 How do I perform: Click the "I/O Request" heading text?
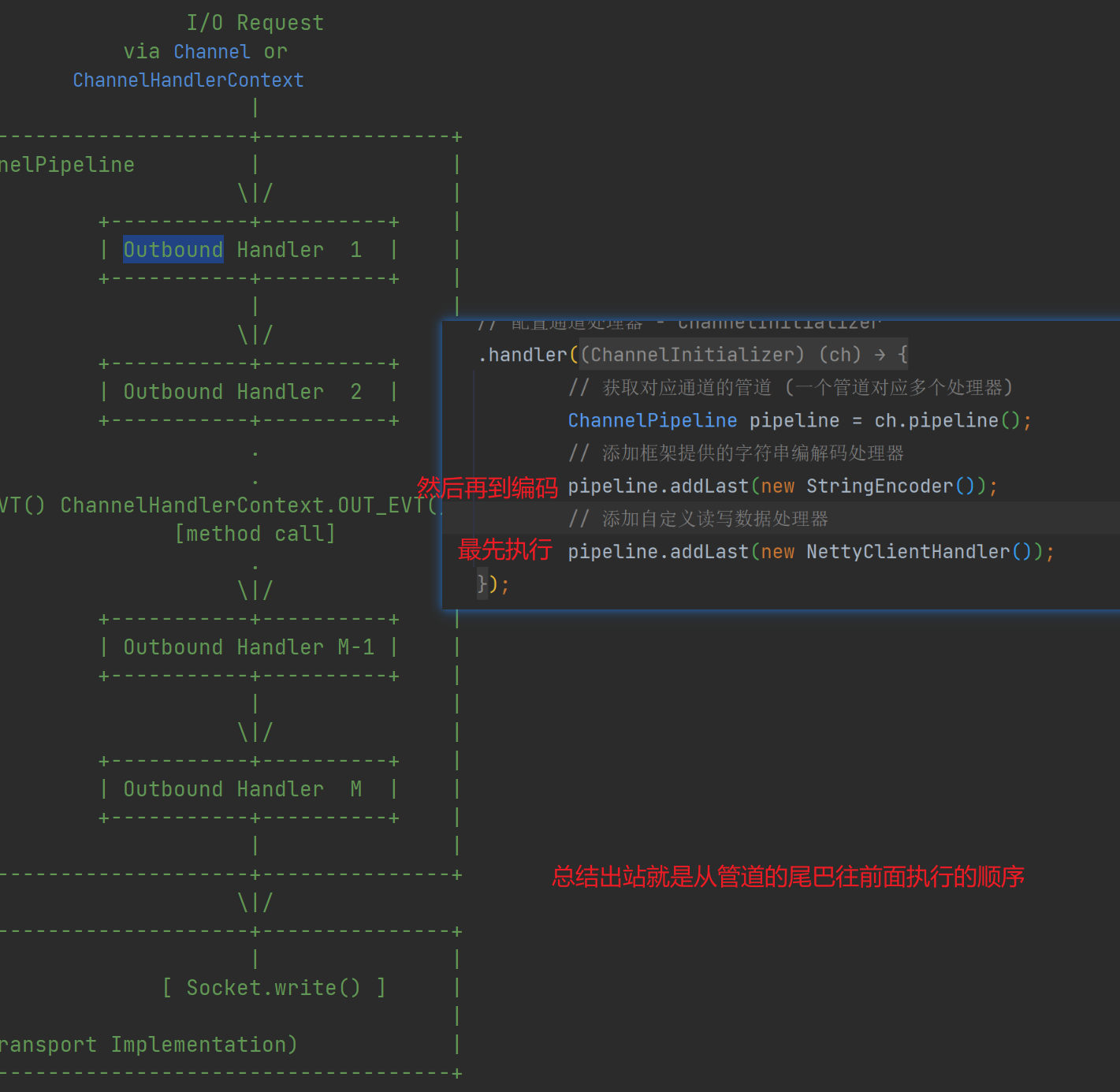[x=255, y=23]
